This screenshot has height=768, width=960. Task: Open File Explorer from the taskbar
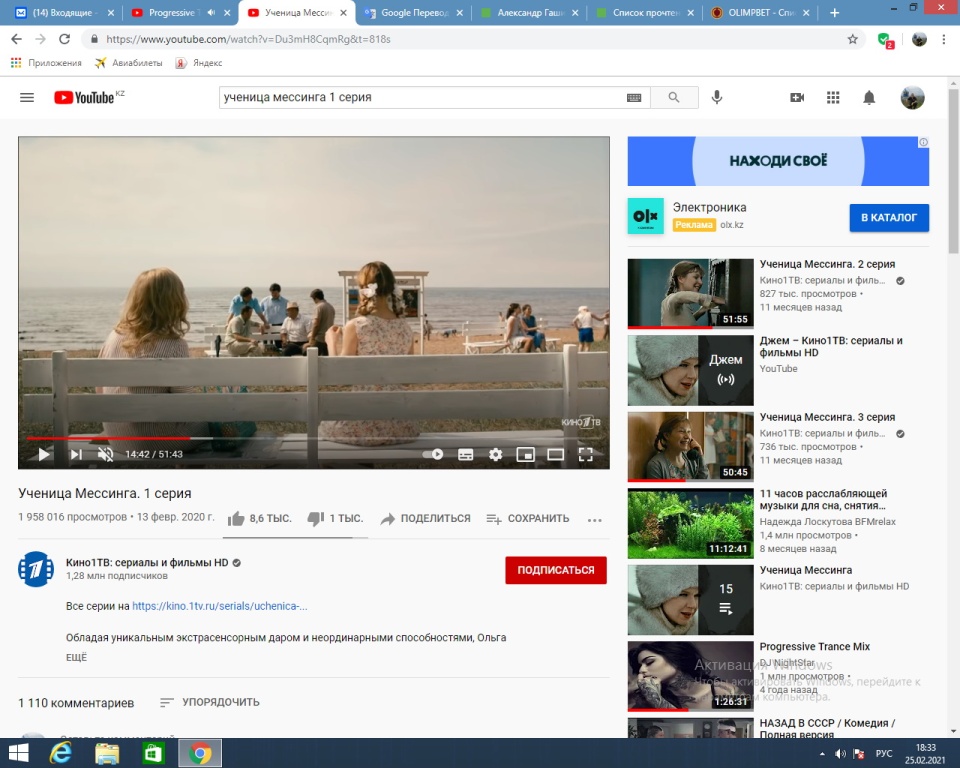tap(107, 753)
